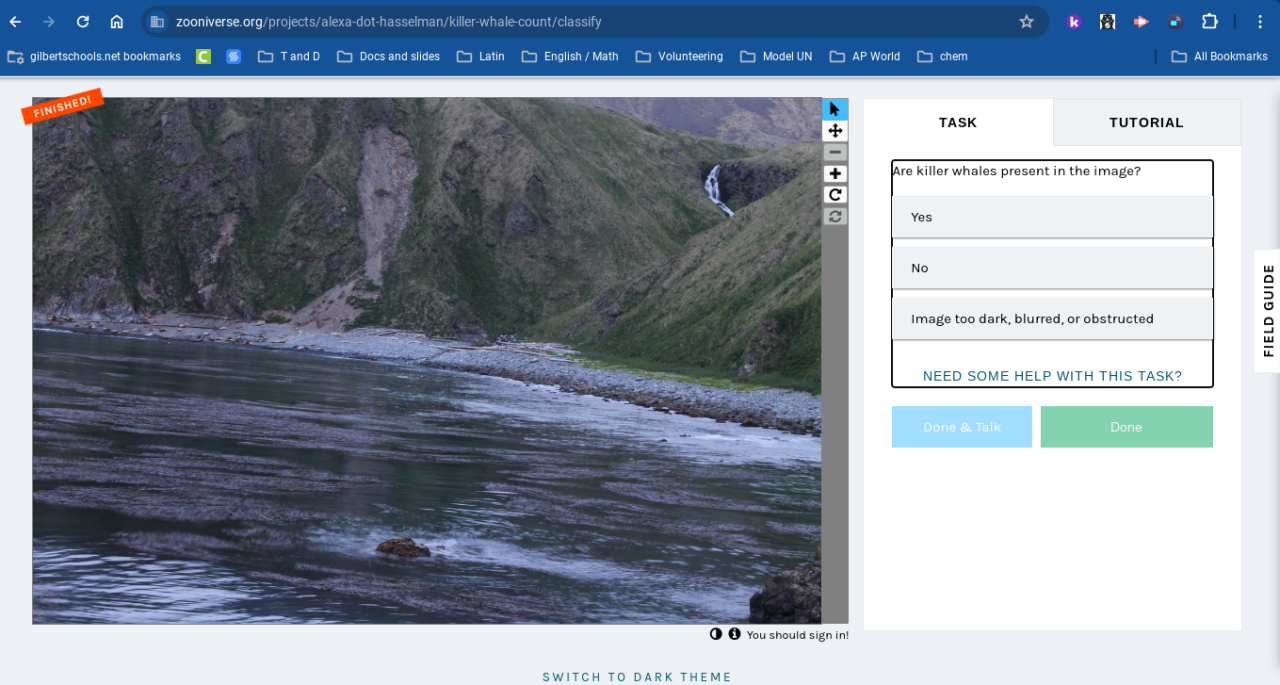1280x685 pixels.
Task: Go back in browser history
Action: coord(15,21)
